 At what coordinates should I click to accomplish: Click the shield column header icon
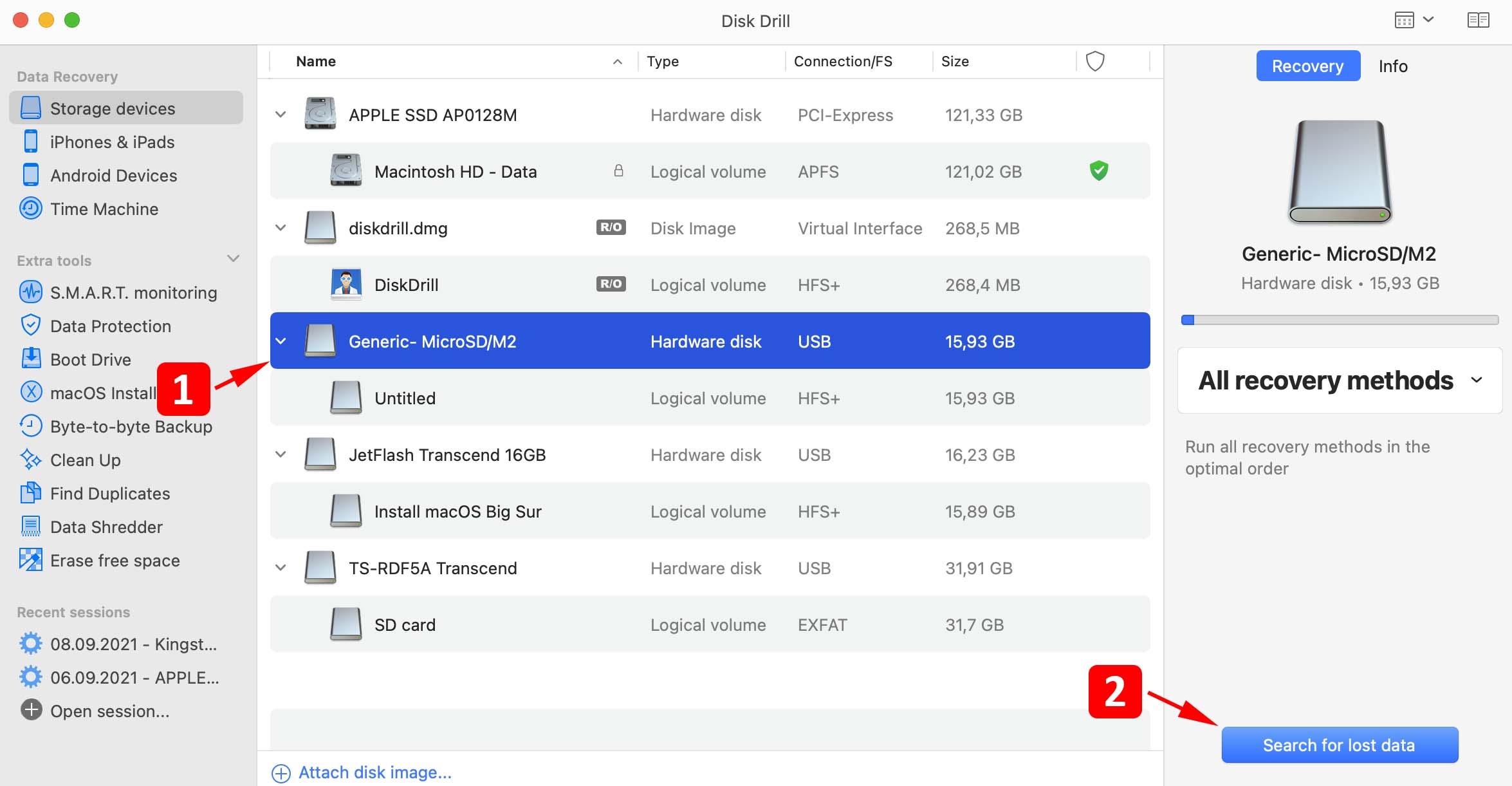pos(1095,61)
